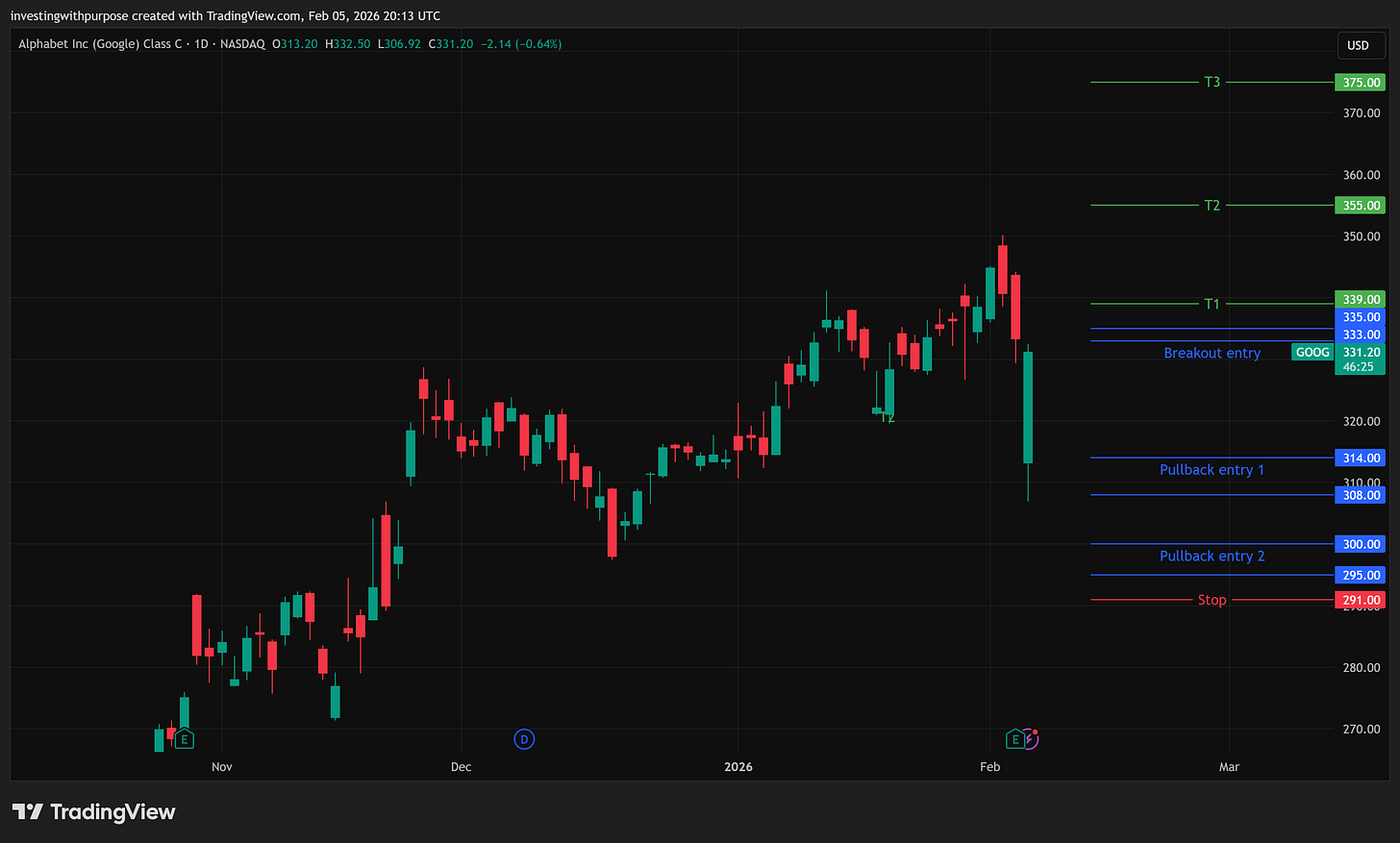Click the NASDAQ exchange label
Image resolution: width=1400 pixels, height=843 pixels.
pyautogui.click(x=242, y=44)
